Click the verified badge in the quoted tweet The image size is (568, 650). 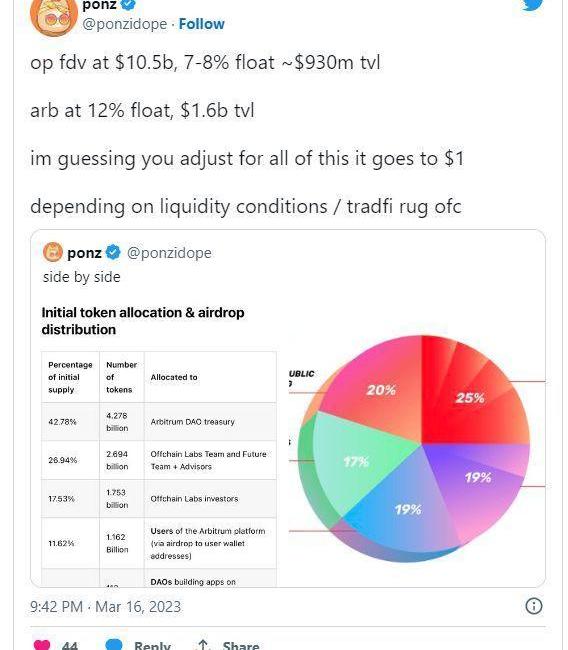tap(113, 252)
